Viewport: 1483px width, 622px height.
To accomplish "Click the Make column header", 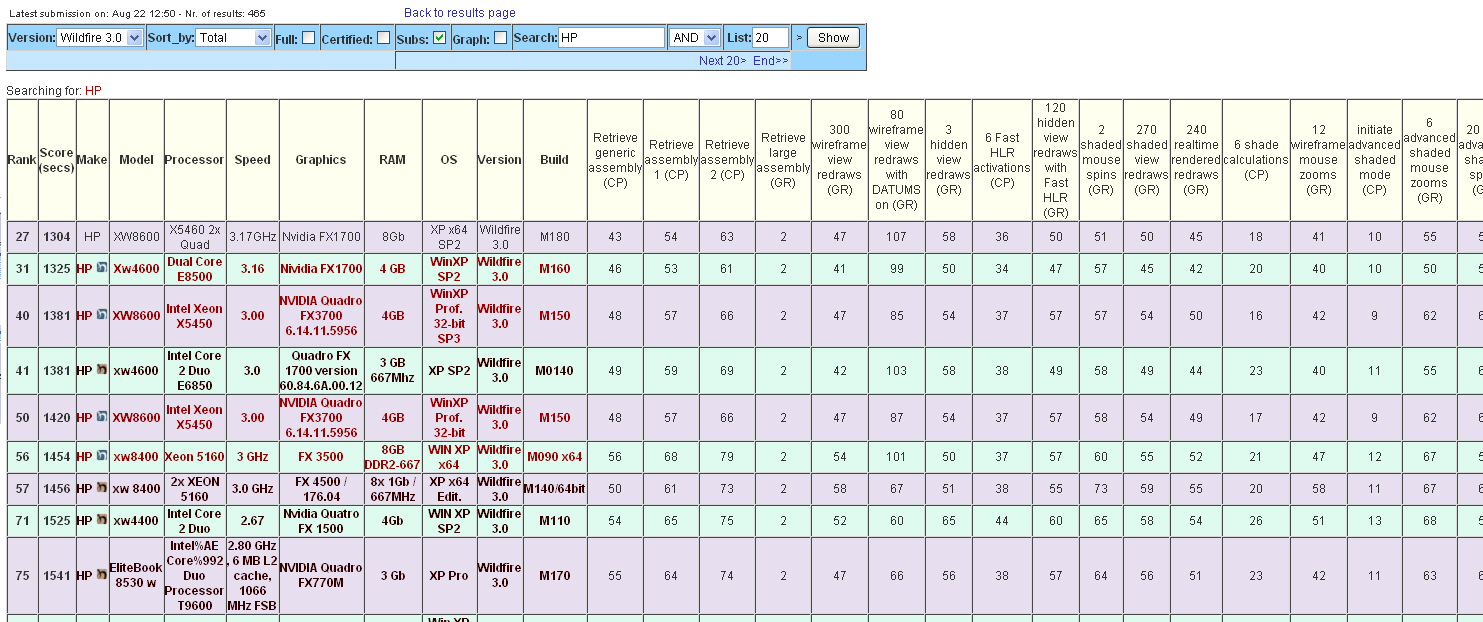I will pos(92,160).
